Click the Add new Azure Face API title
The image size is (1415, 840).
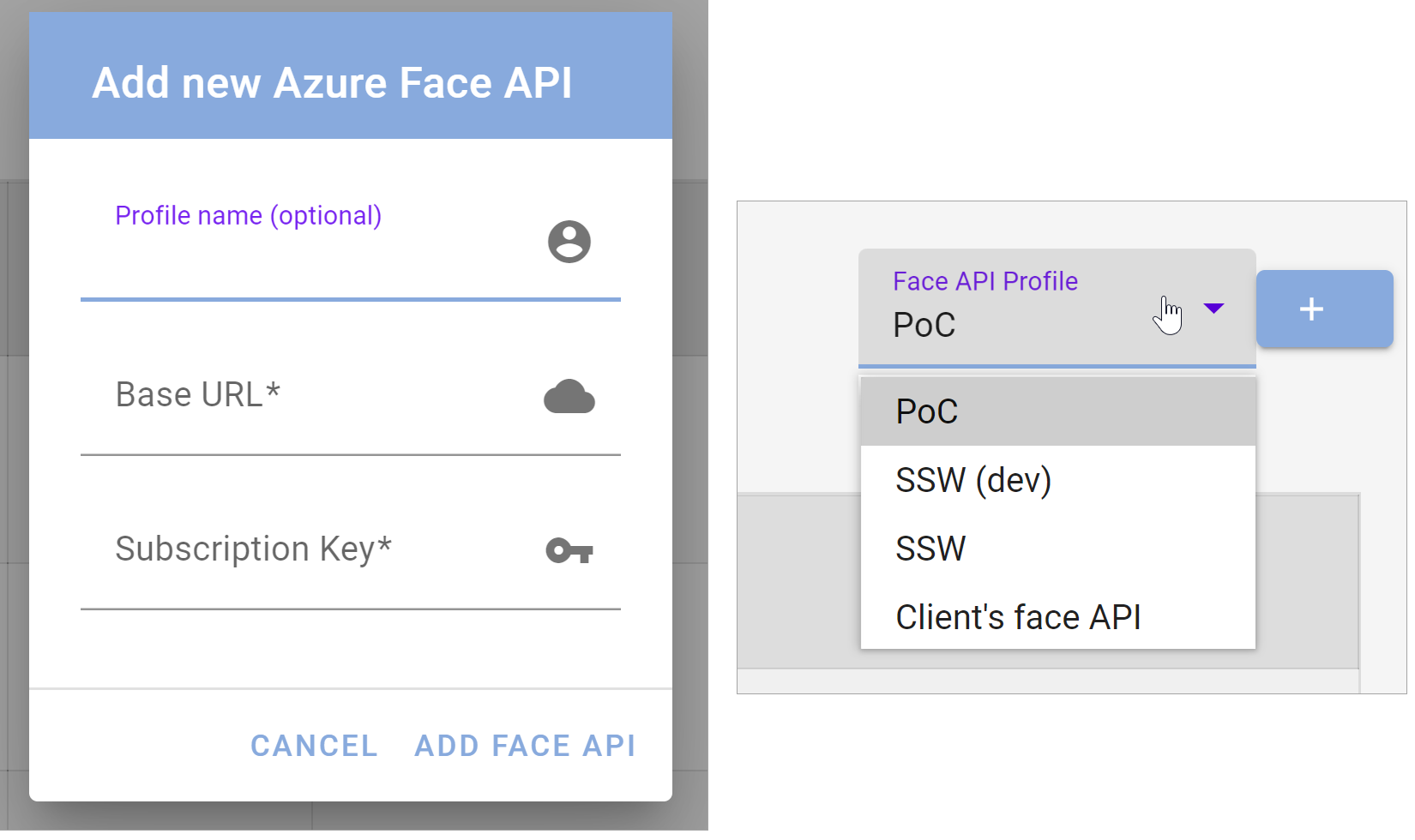tap(332, 83)
